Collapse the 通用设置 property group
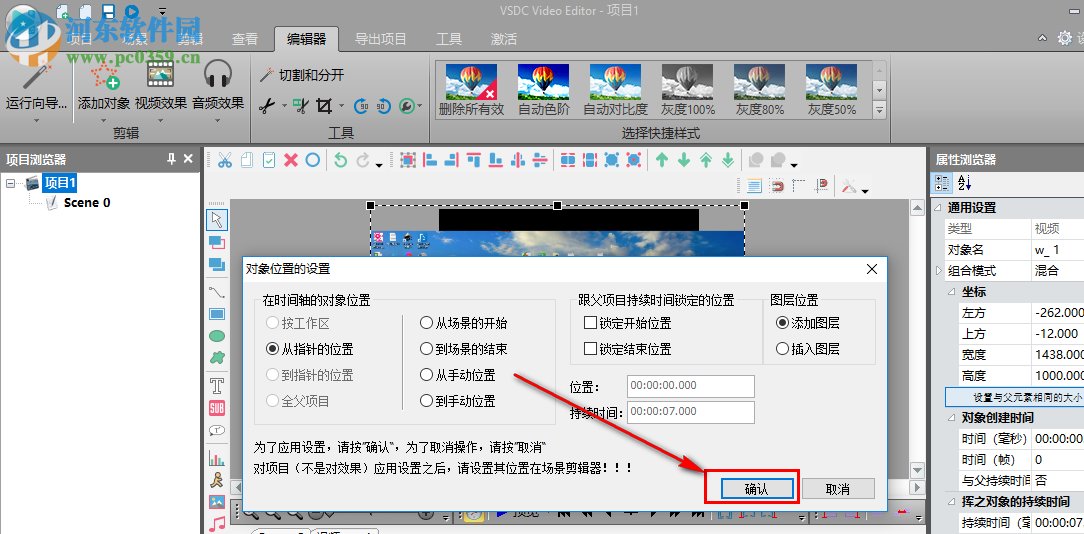This screenshot has height=534, width=1084. pyautogui.click(x=937, y=208)
